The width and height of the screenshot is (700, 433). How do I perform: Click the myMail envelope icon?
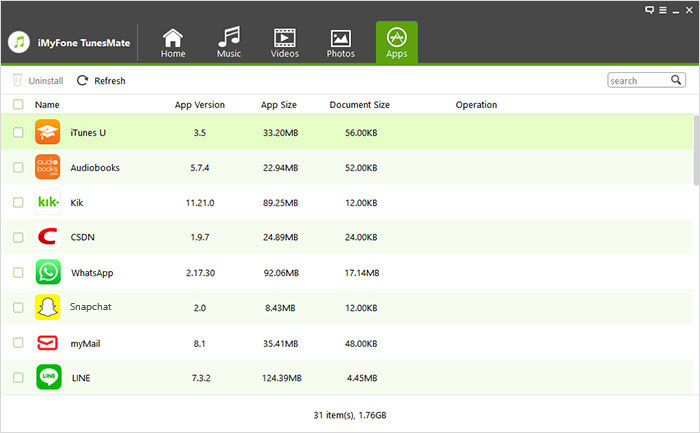[x=48, y=343]
